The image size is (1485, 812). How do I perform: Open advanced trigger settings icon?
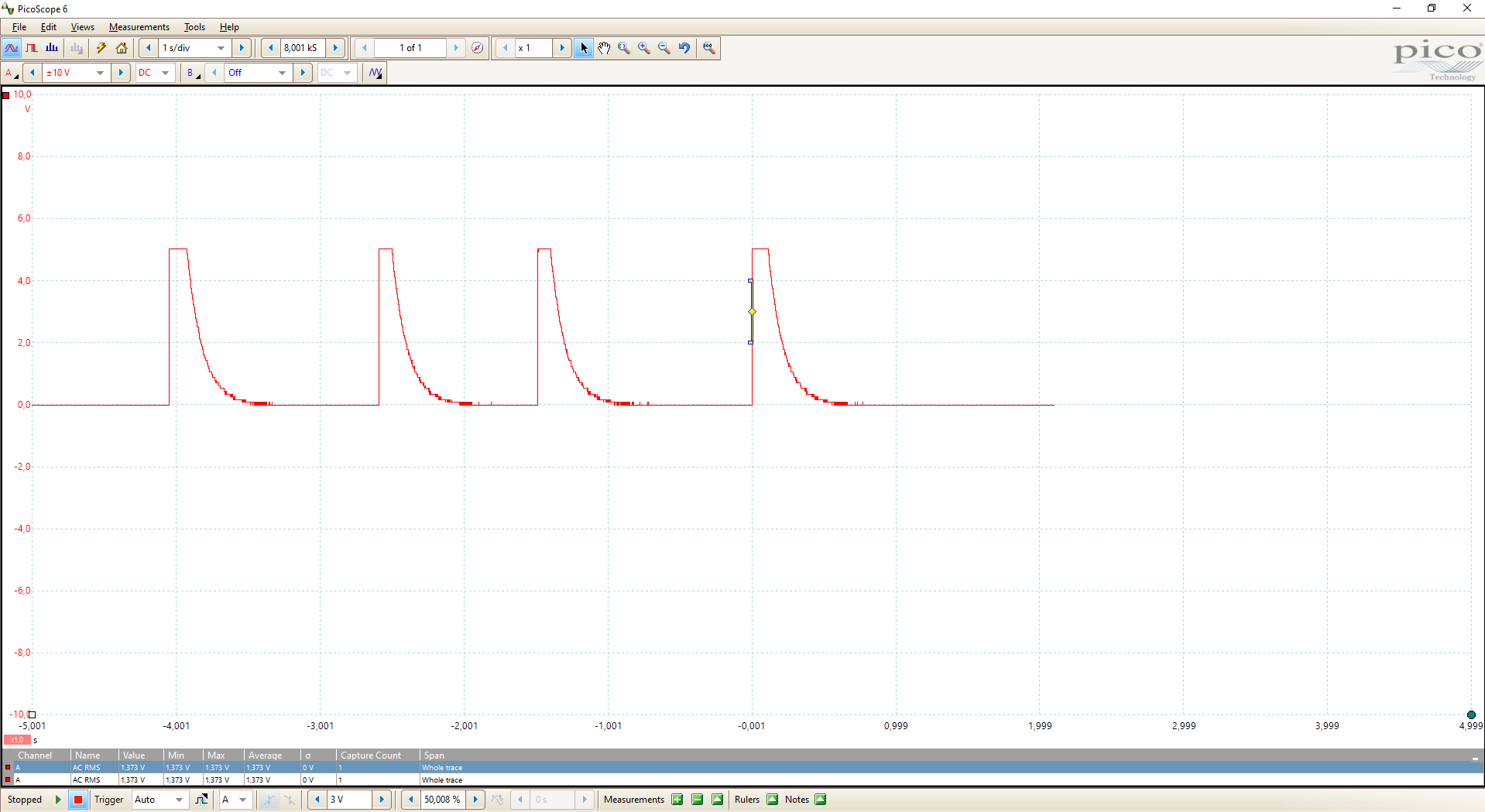point(201,800)
